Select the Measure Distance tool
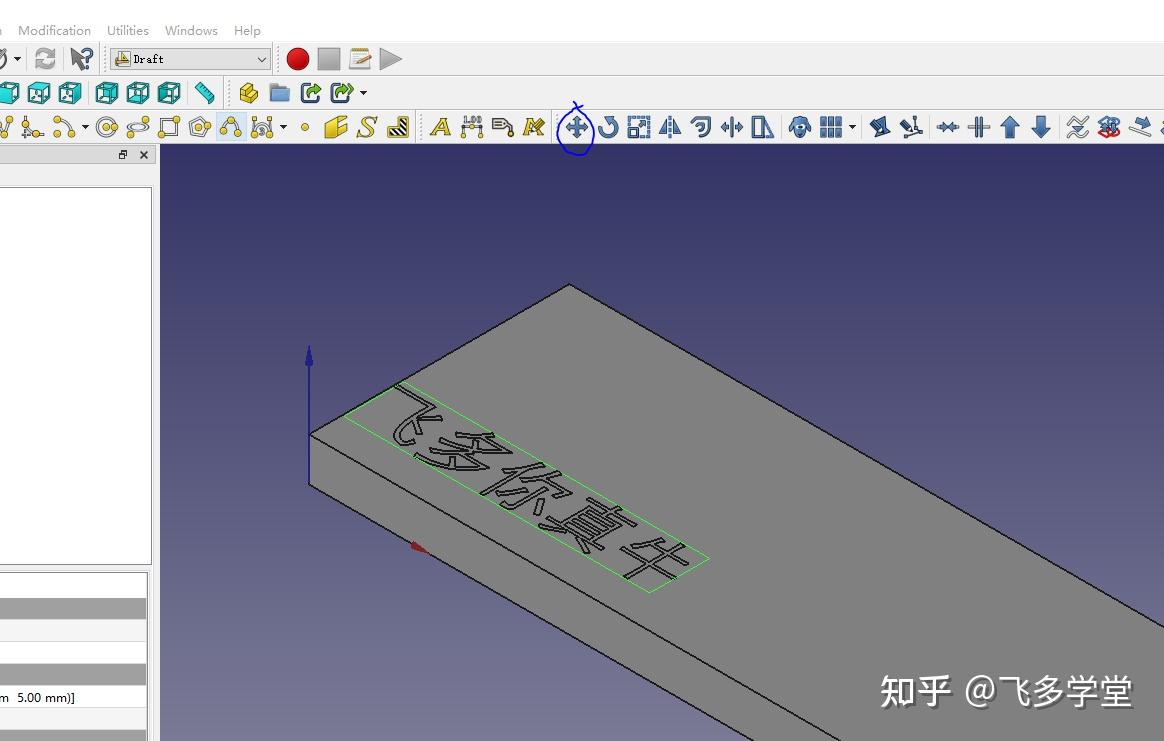Viewport: 1164px width, 741px height. [205, 92]
